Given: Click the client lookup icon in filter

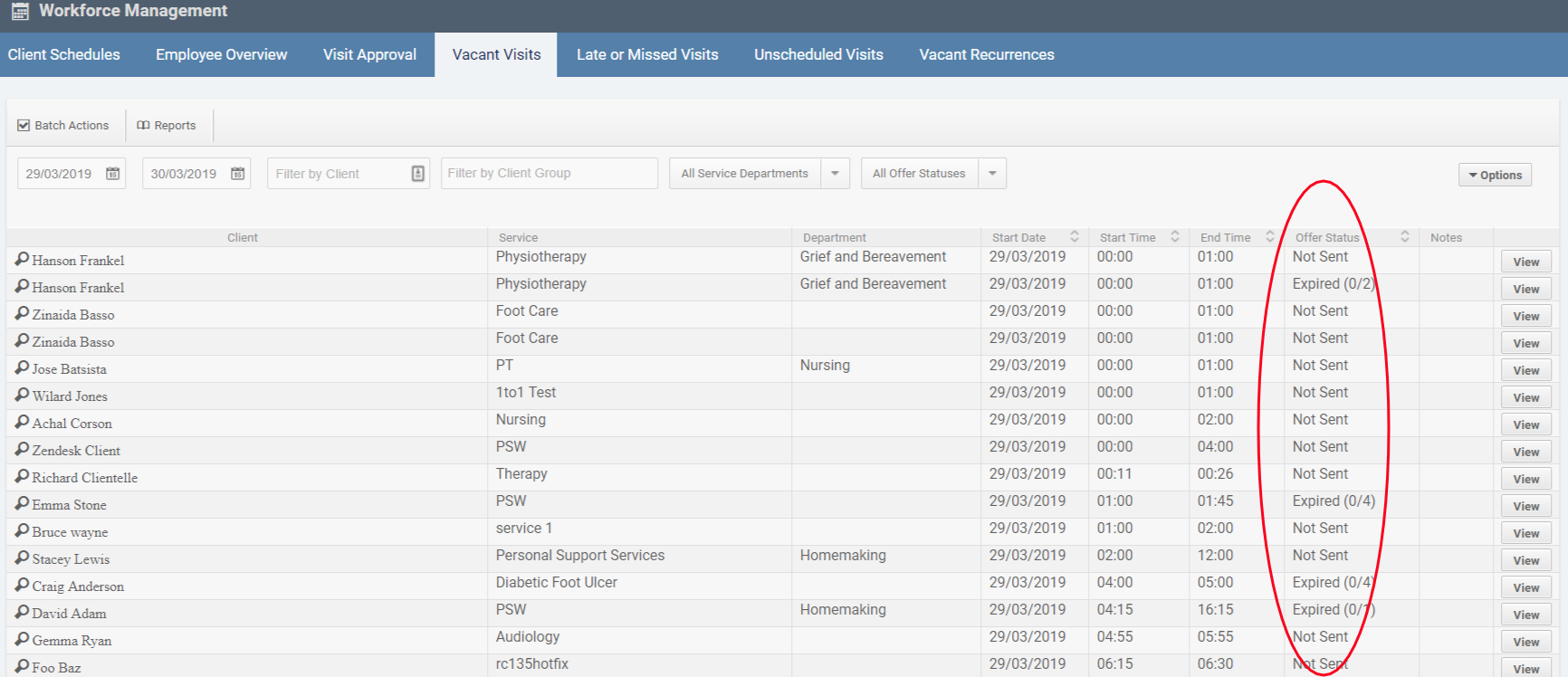Looking at the screenshot, I should coord(417,174).
